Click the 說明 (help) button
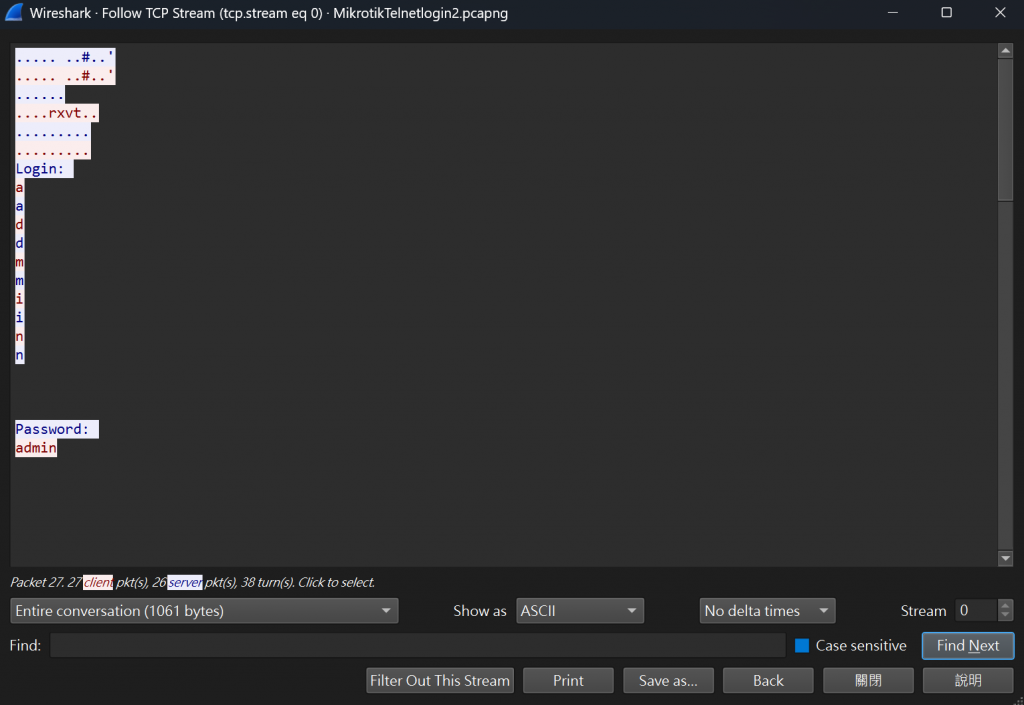This screenshot has height=705, width=1024. point(968,680)
